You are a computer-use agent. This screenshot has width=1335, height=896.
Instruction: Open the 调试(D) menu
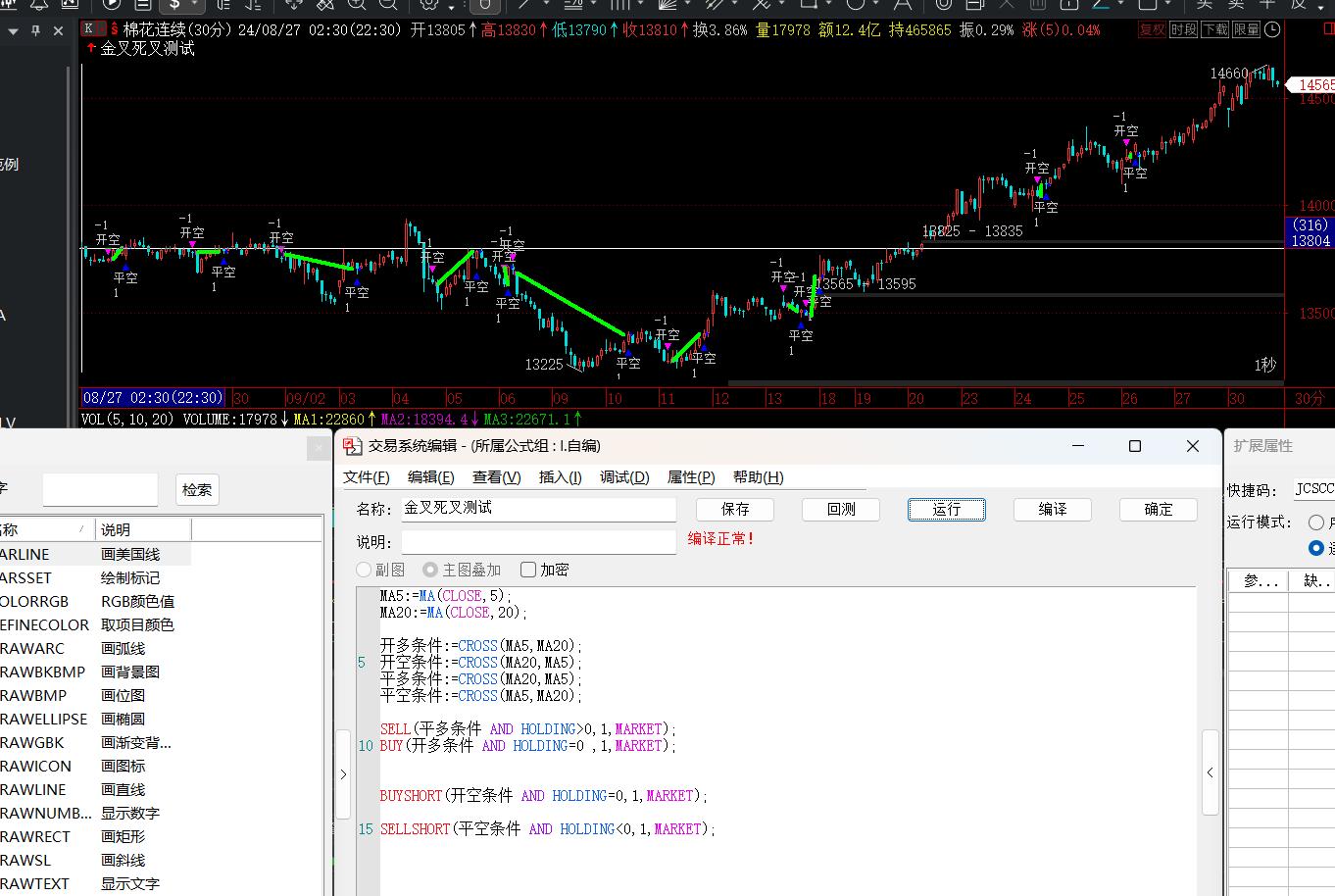[x=625, y=477]
